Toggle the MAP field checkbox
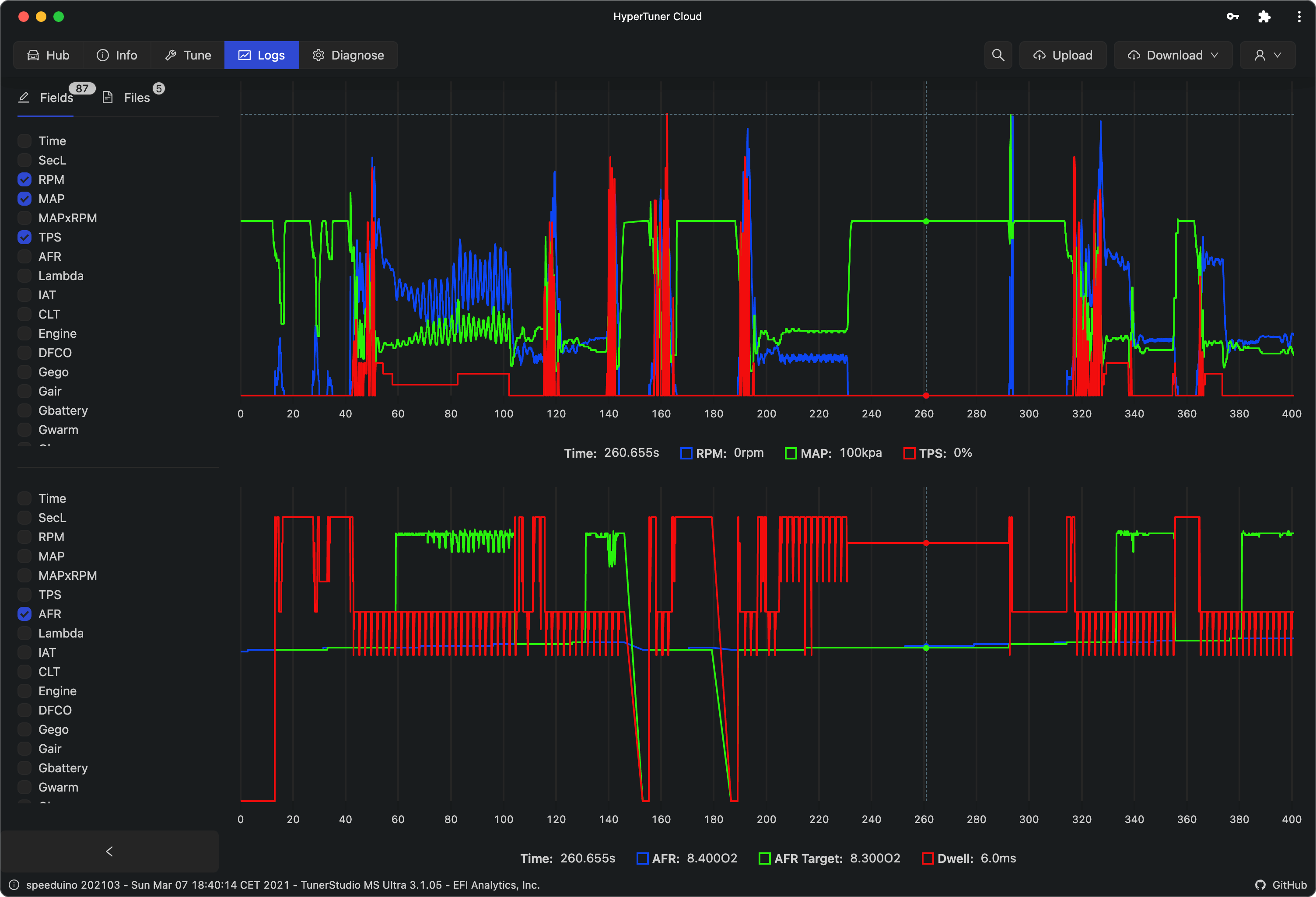Image resolution: width=1316 pixels, height=897 pixels. pyautogui.click(x=24, y=199)
